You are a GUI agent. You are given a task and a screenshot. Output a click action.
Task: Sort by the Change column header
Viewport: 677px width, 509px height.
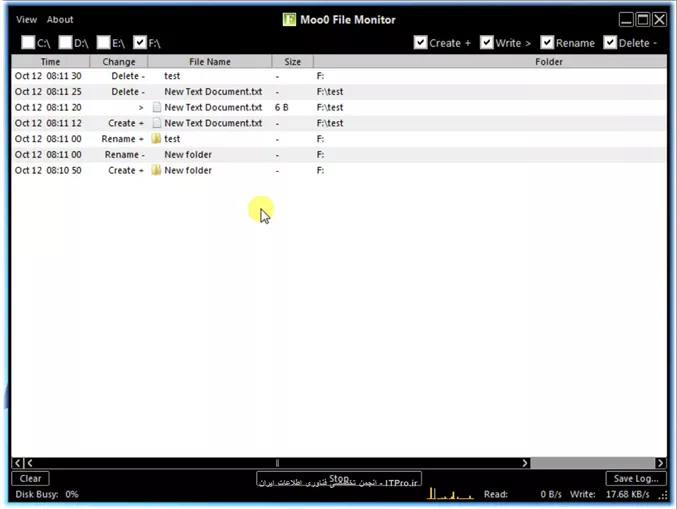point(119,61)
